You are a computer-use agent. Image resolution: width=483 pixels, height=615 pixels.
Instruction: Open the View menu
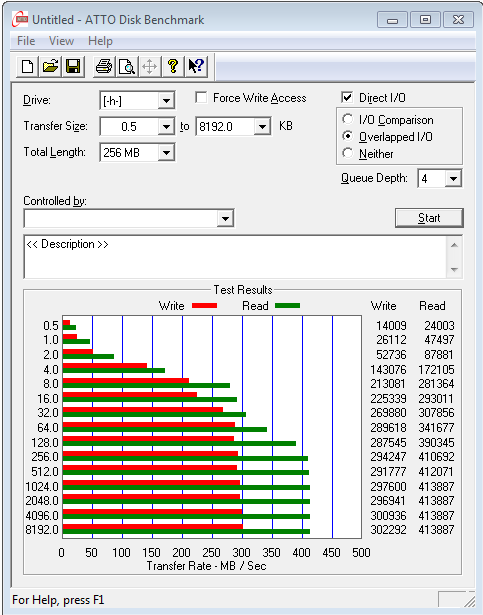(x=61, y=41)
